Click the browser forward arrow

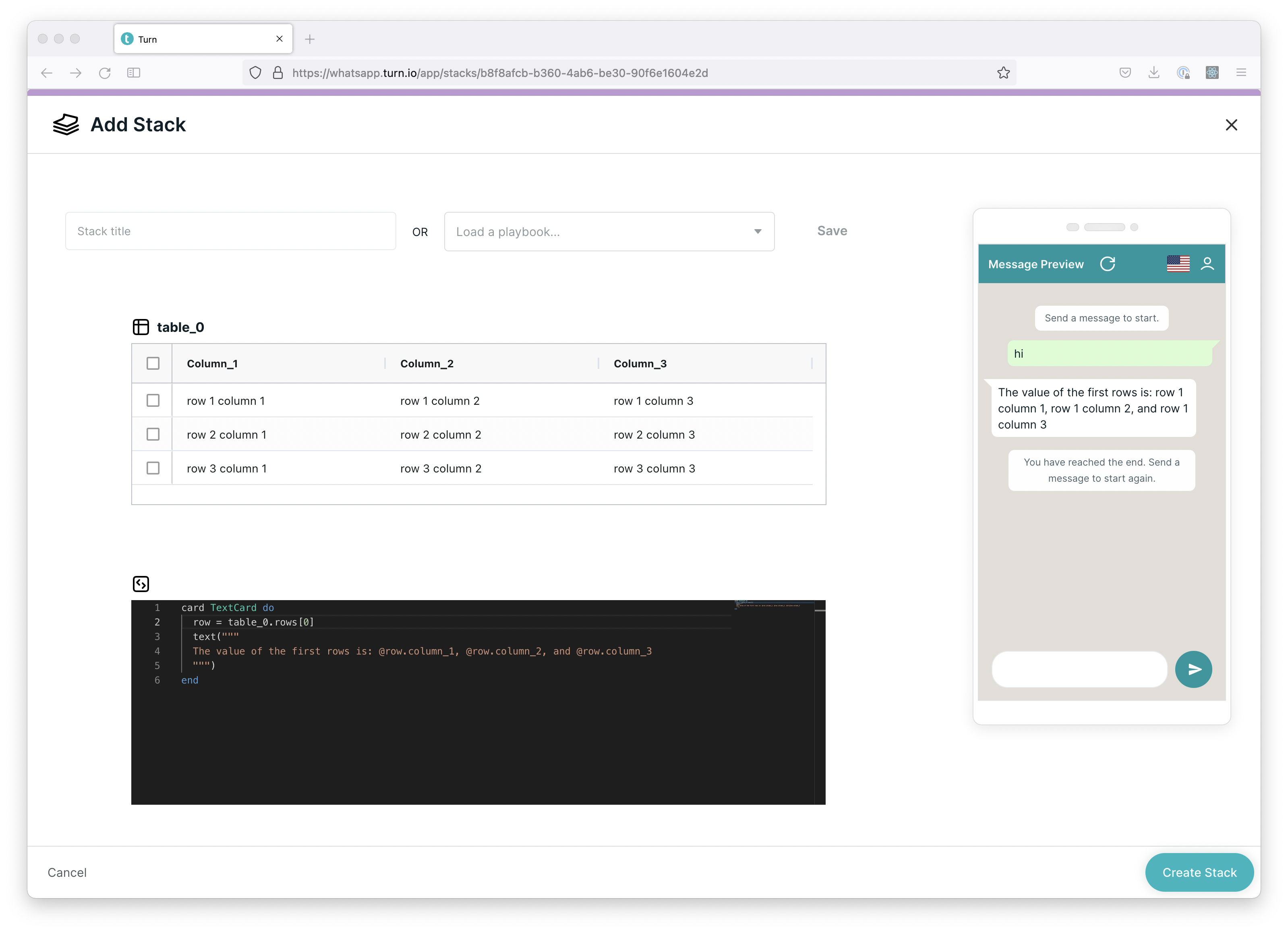click(x=76, y=72)
